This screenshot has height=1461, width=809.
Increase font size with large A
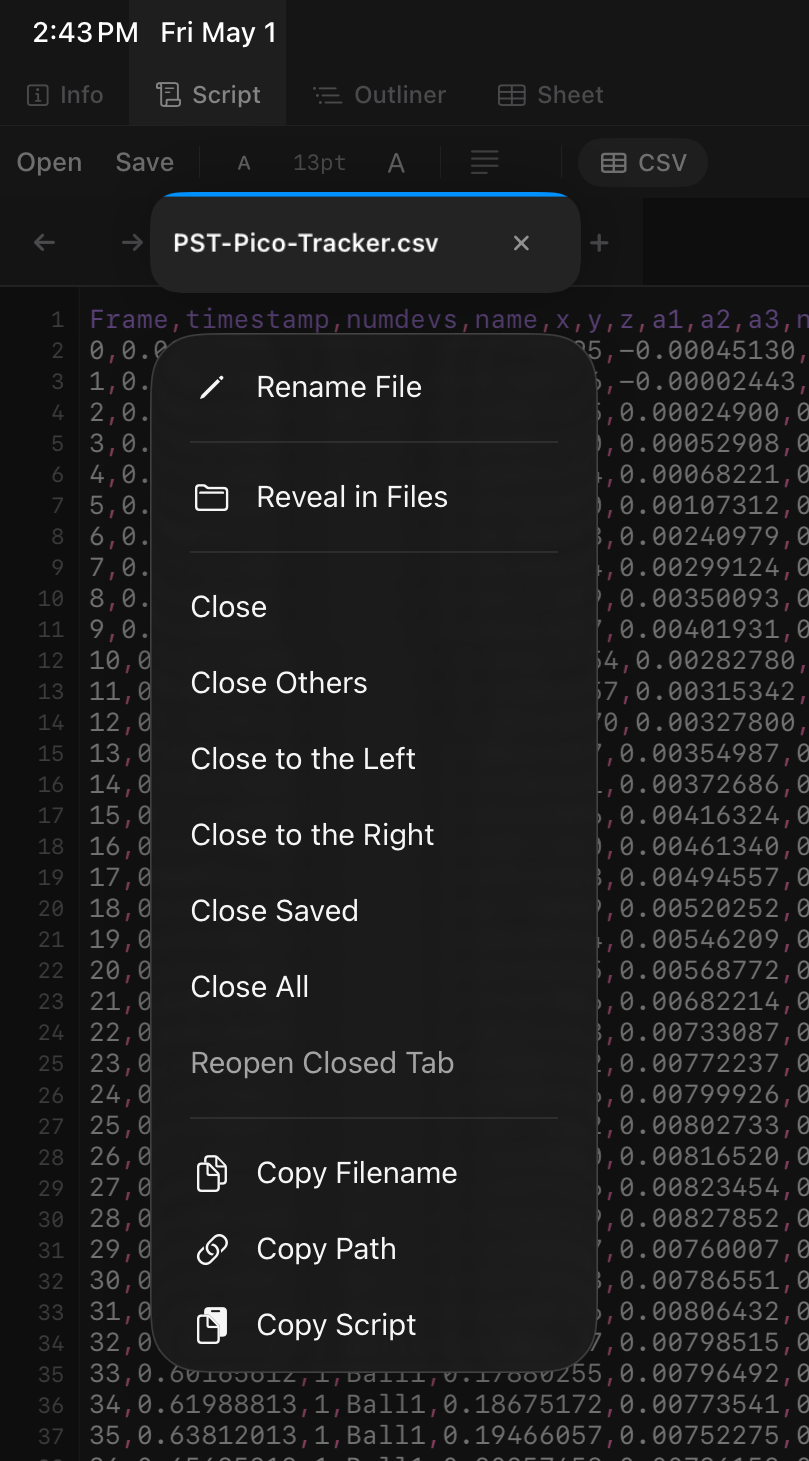(x=396, y=163)
